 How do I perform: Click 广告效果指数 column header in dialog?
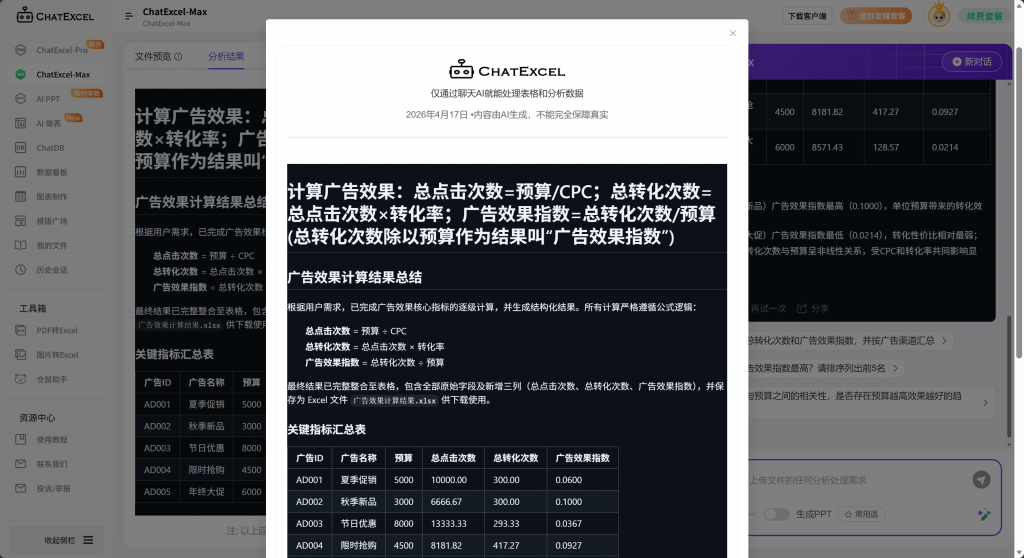pyautogui.click(x=583, y=458)
